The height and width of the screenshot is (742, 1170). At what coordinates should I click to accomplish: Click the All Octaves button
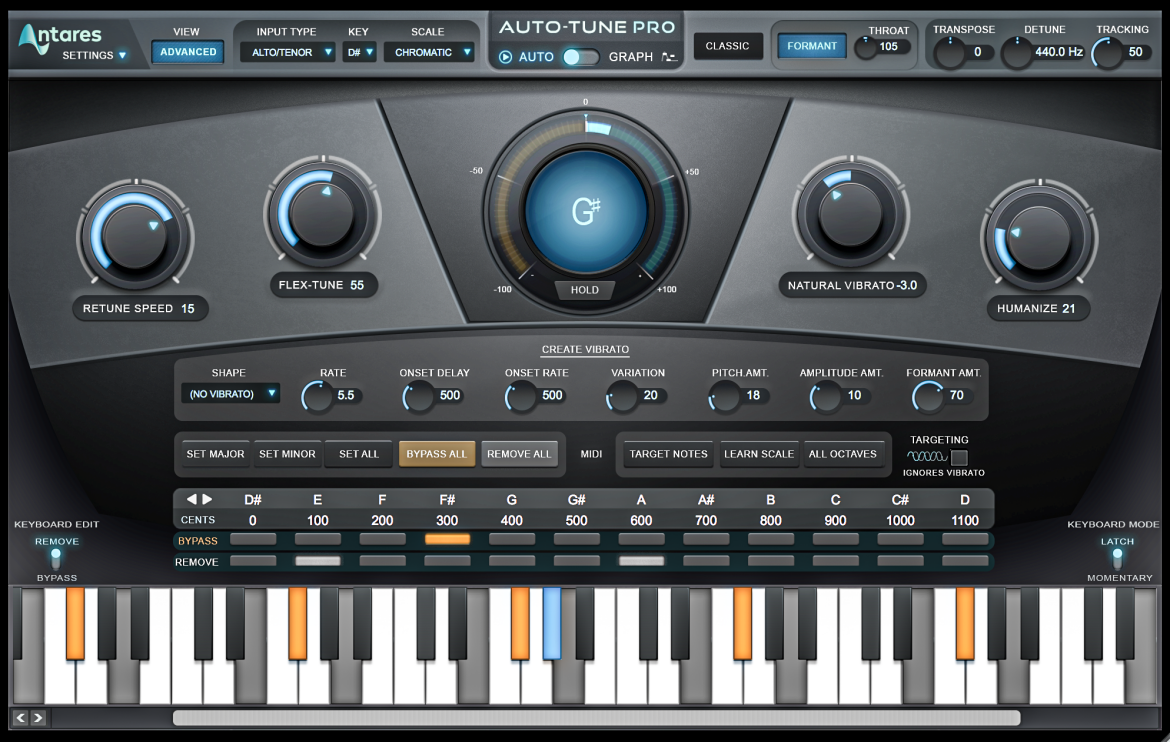tap(843, 454)
